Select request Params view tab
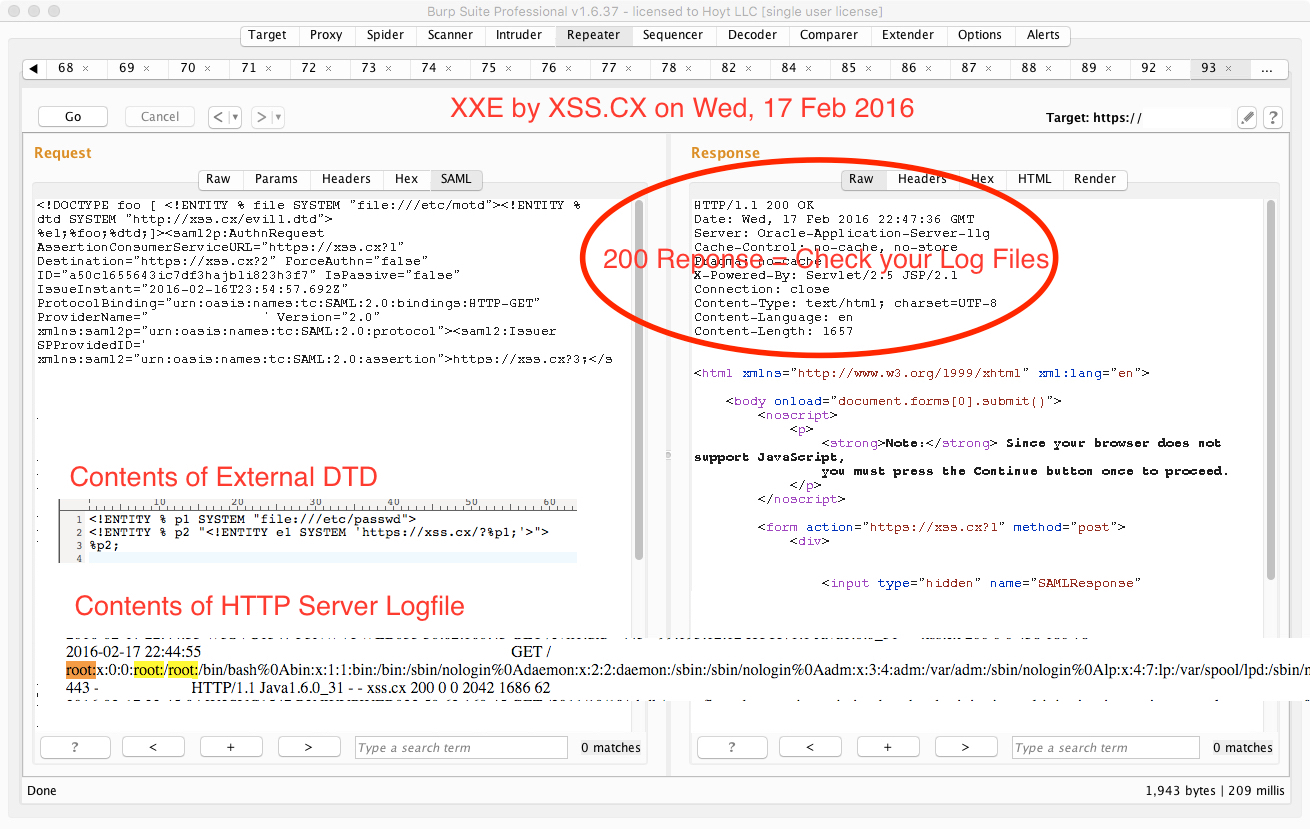1310x829 pixels. [x=276, y=179]
